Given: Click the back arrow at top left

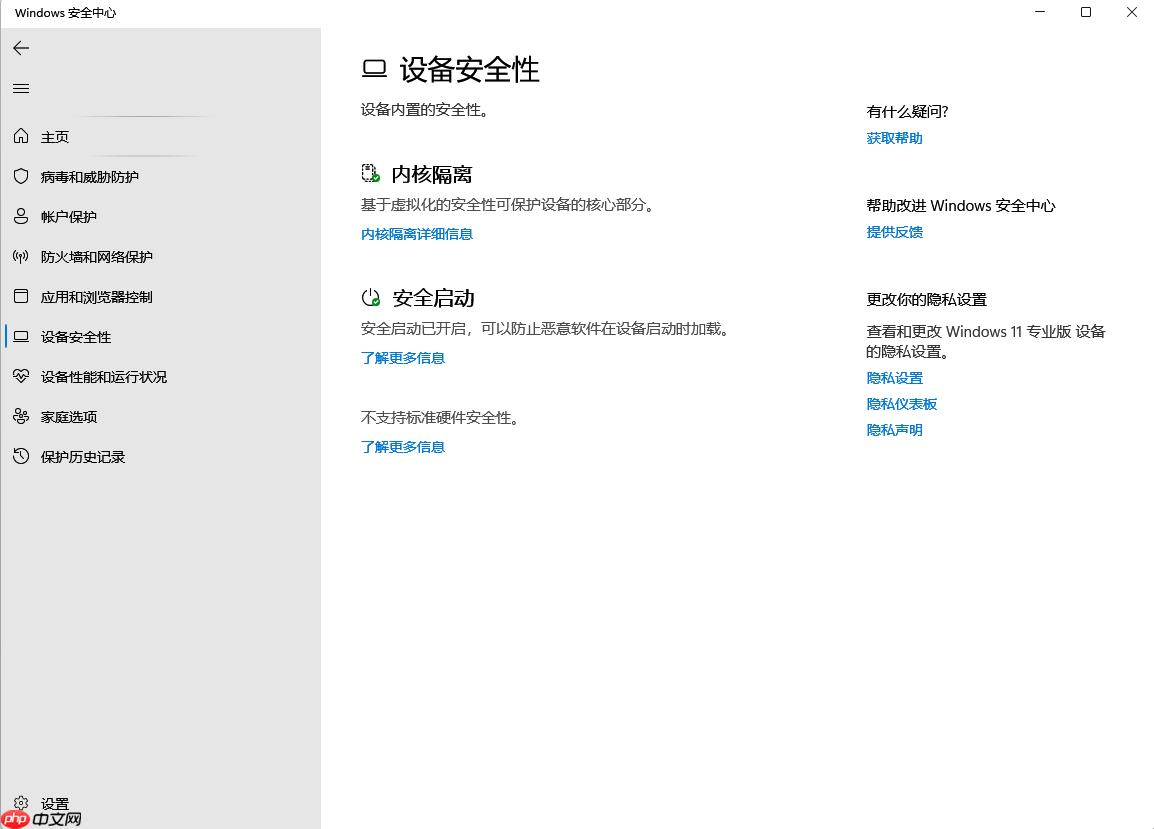Looking at the screenshot, I should (21, 47).
